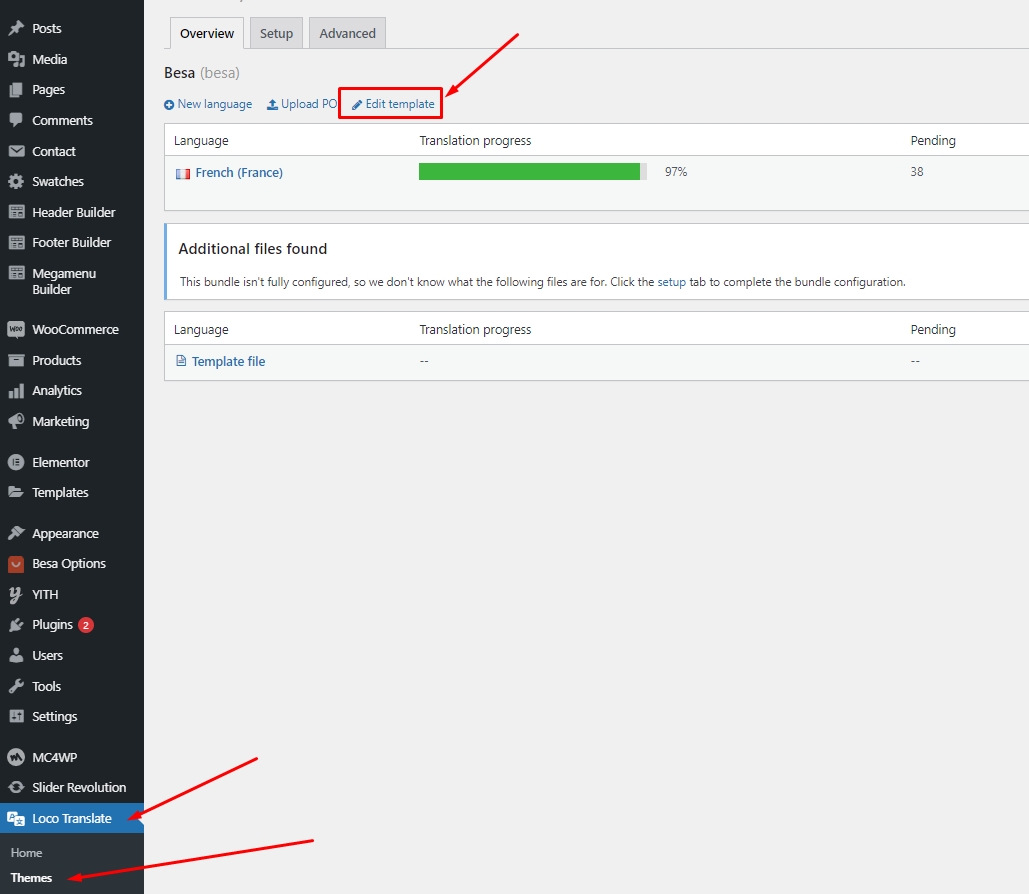Open the Template file link
The width and height of the screenshot is (1029, 894).
pyautogui.click(x=228, y=362)
